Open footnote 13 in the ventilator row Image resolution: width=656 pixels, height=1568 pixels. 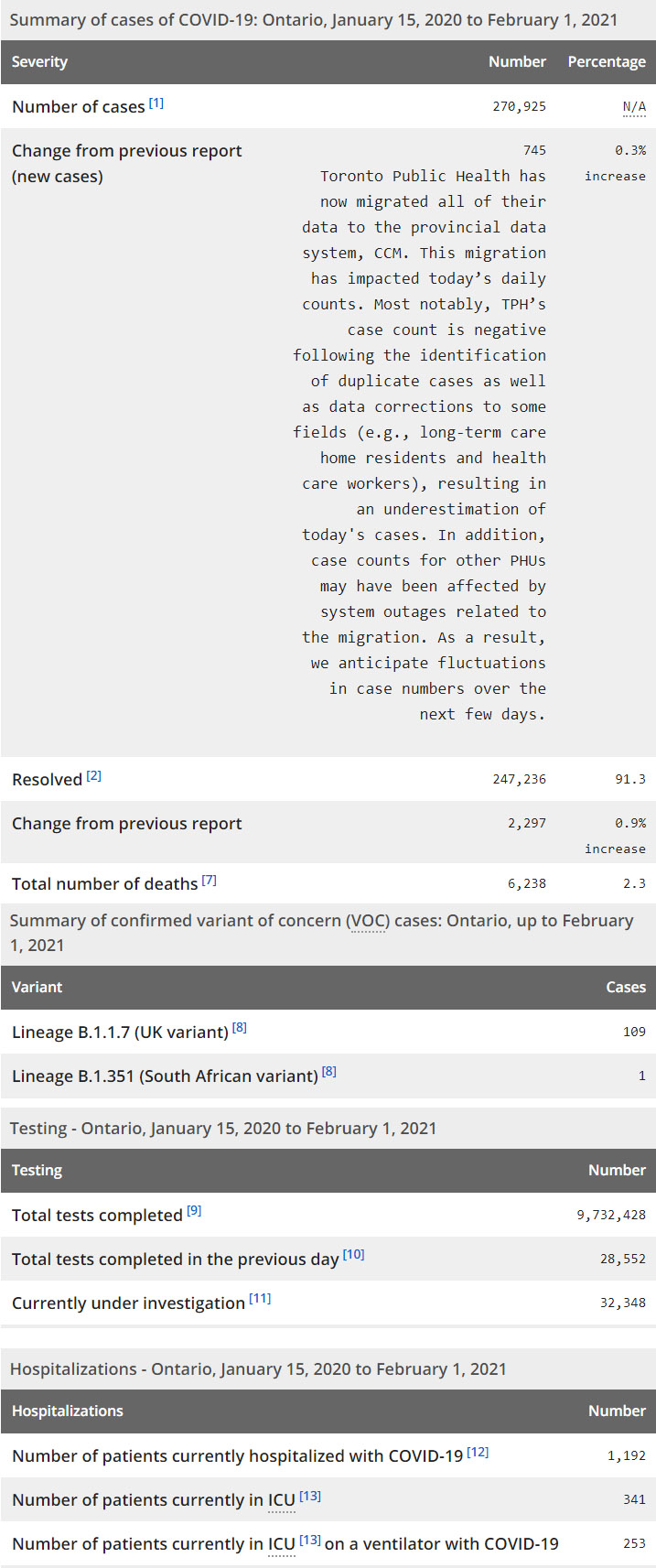pyautogui.click(x=310, y=1540)
